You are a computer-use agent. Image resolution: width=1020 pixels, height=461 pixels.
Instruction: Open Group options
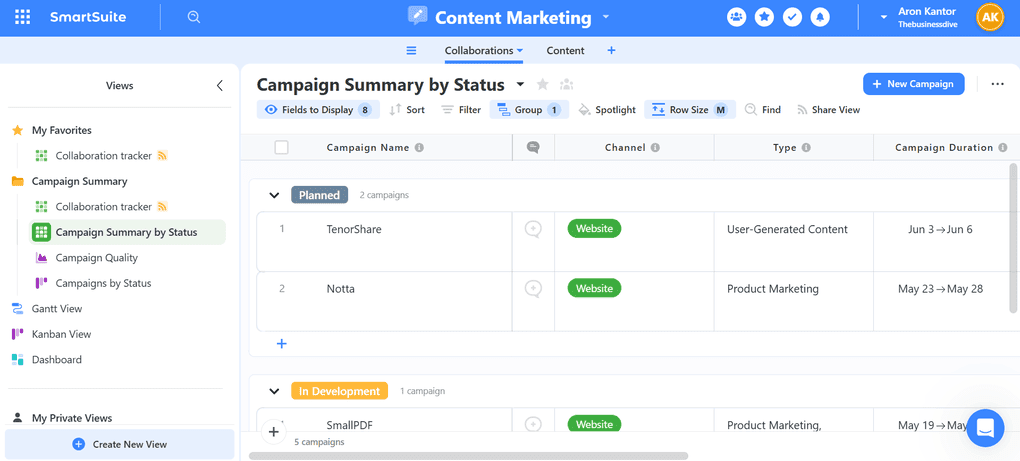pyautogui.click(x=530, y=110)
